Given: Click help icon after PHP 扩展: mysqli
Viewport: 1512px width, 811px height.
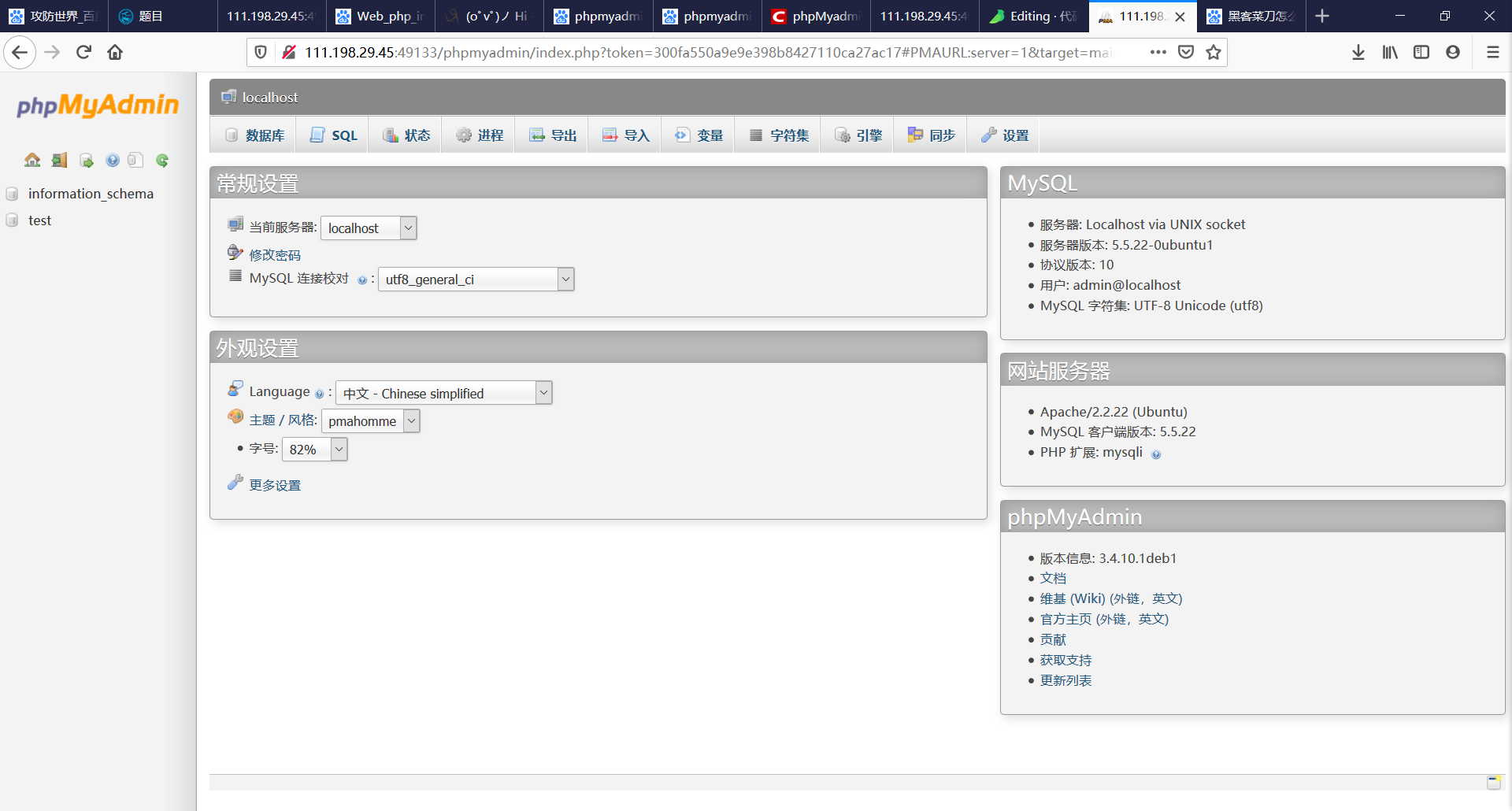Looking at the screenshot, I should click(x=1156, y=454).
